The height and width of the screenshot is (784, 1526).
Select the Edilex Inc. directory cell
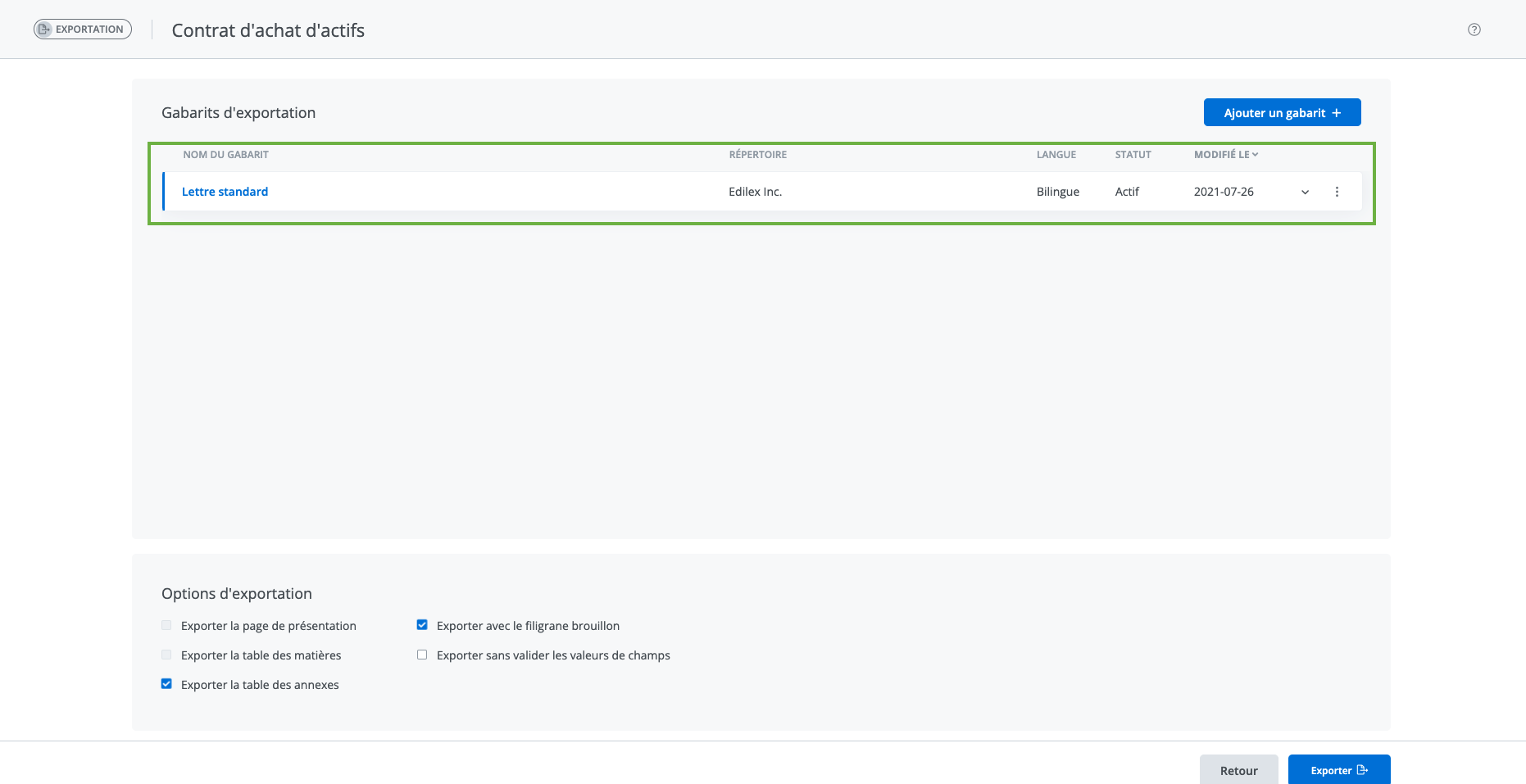755,192
